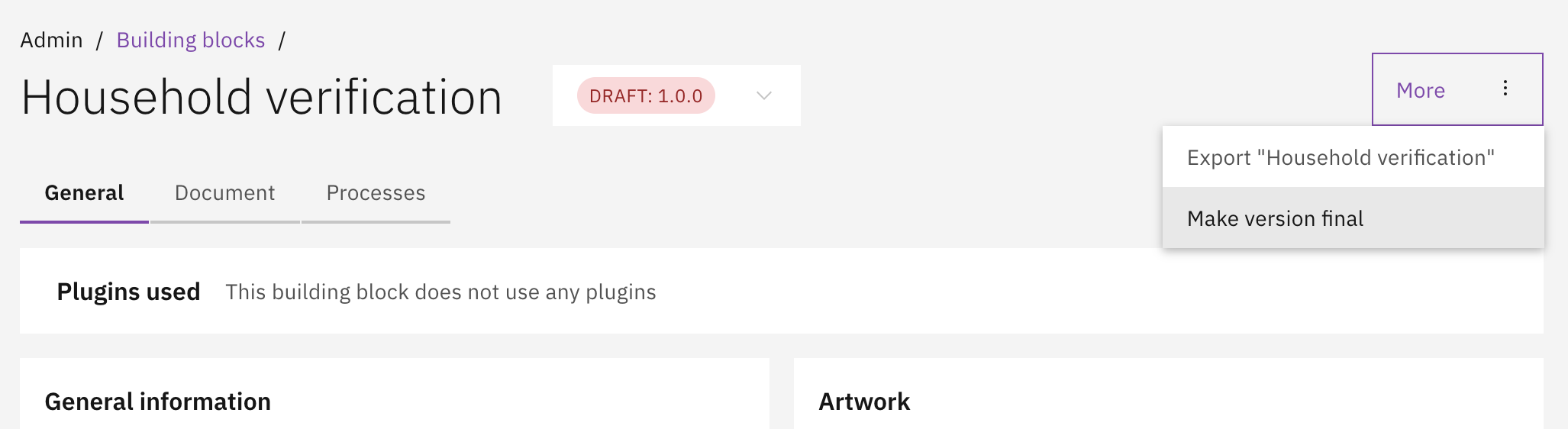1568x429 pixels.
Task: Choose Make version final option
Action: [1275, 218]
